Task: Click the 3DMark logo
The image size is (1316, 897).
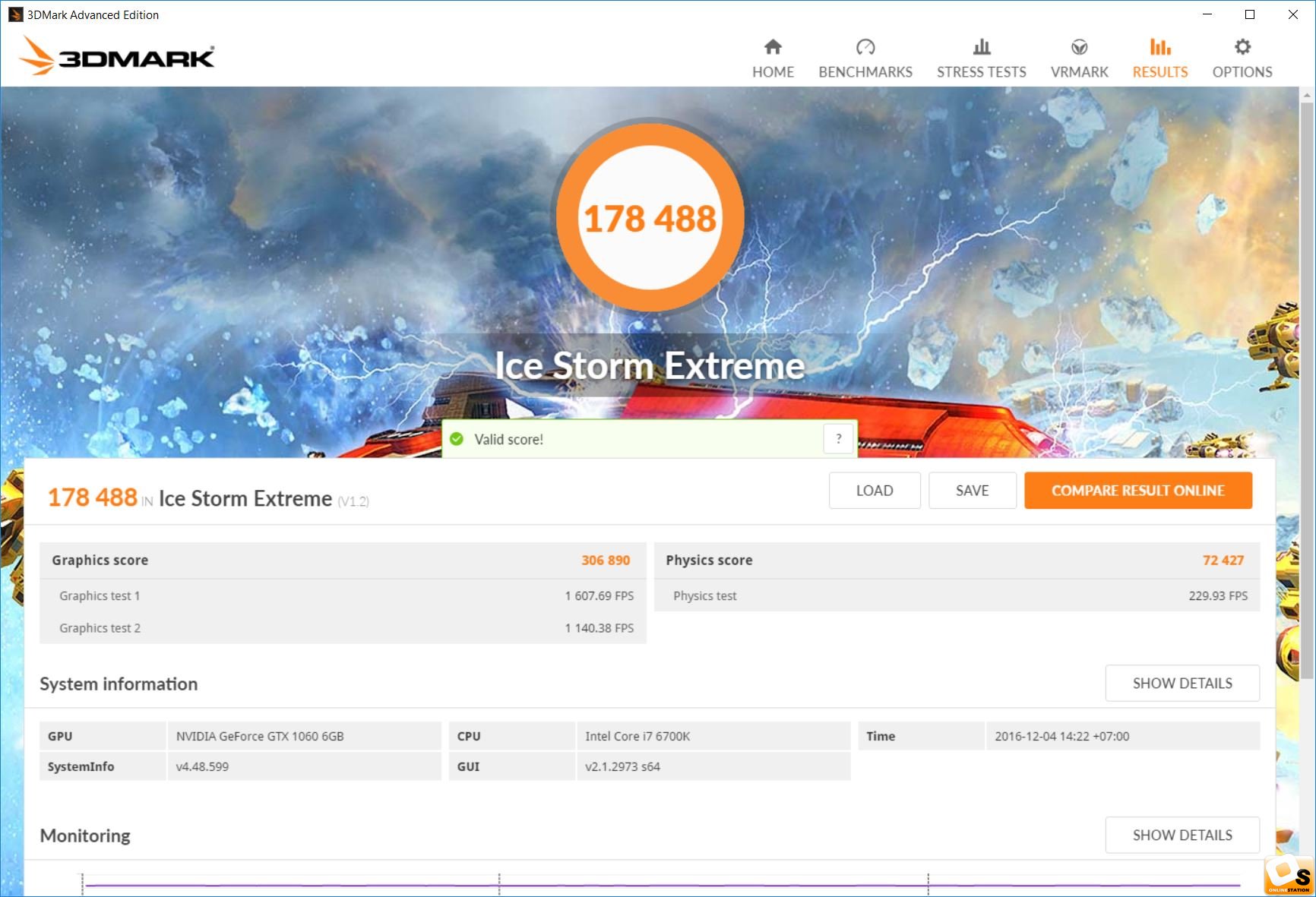Action: pos(116,56)
